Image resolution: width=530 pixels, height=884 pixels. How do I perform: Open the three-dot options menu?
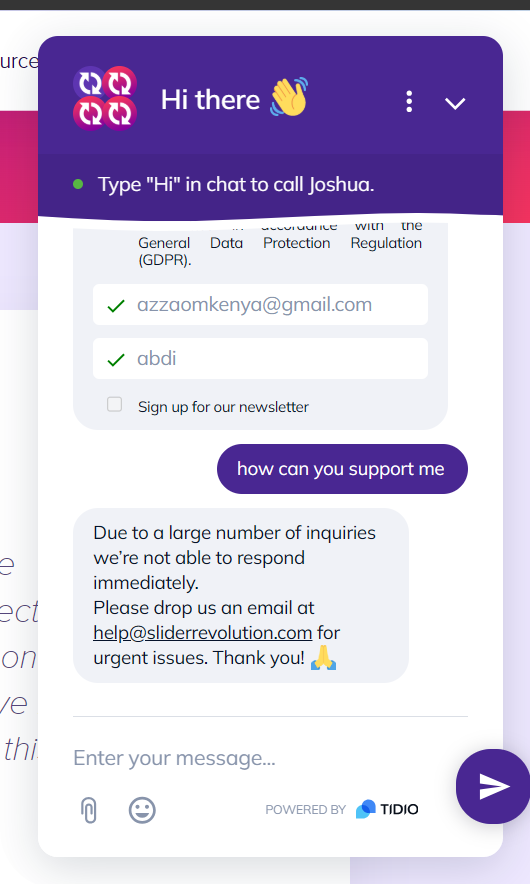409,101
